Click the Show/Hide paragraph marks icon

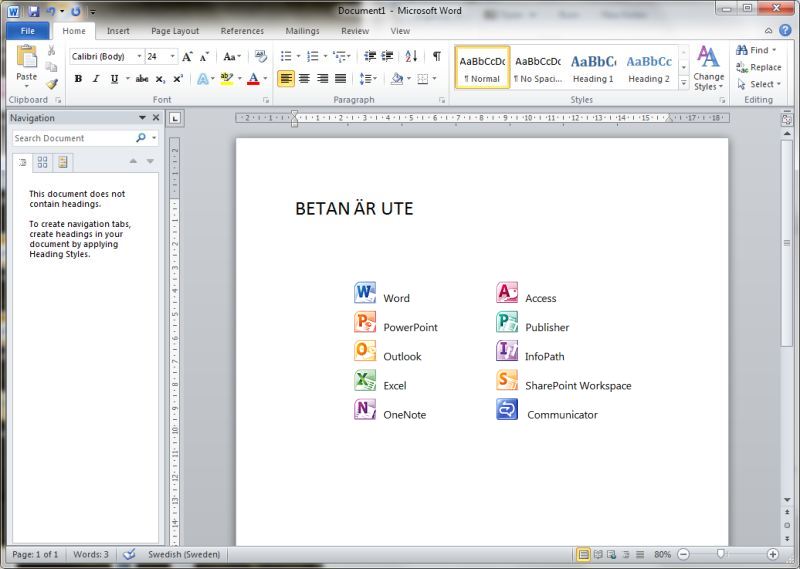coord(436,57)
